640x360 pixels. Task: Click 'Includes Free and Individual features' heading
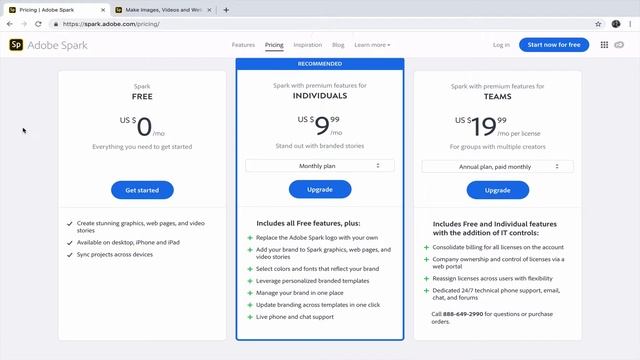495,228
